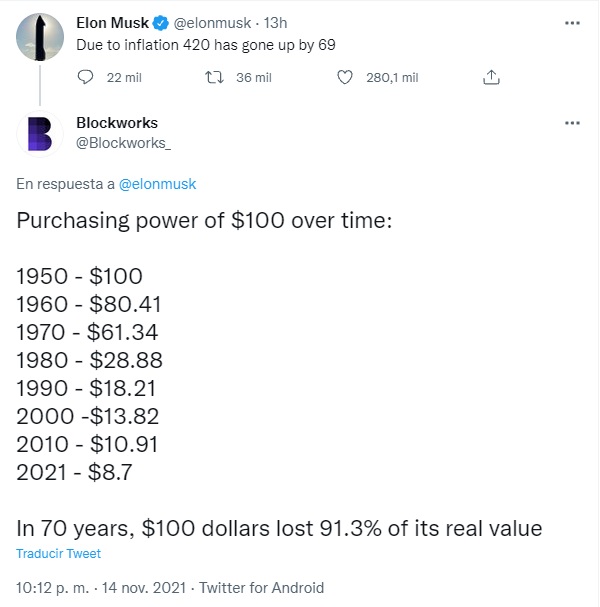
Task: Click Traducir Tweet to translate
Action: point(58,554)
